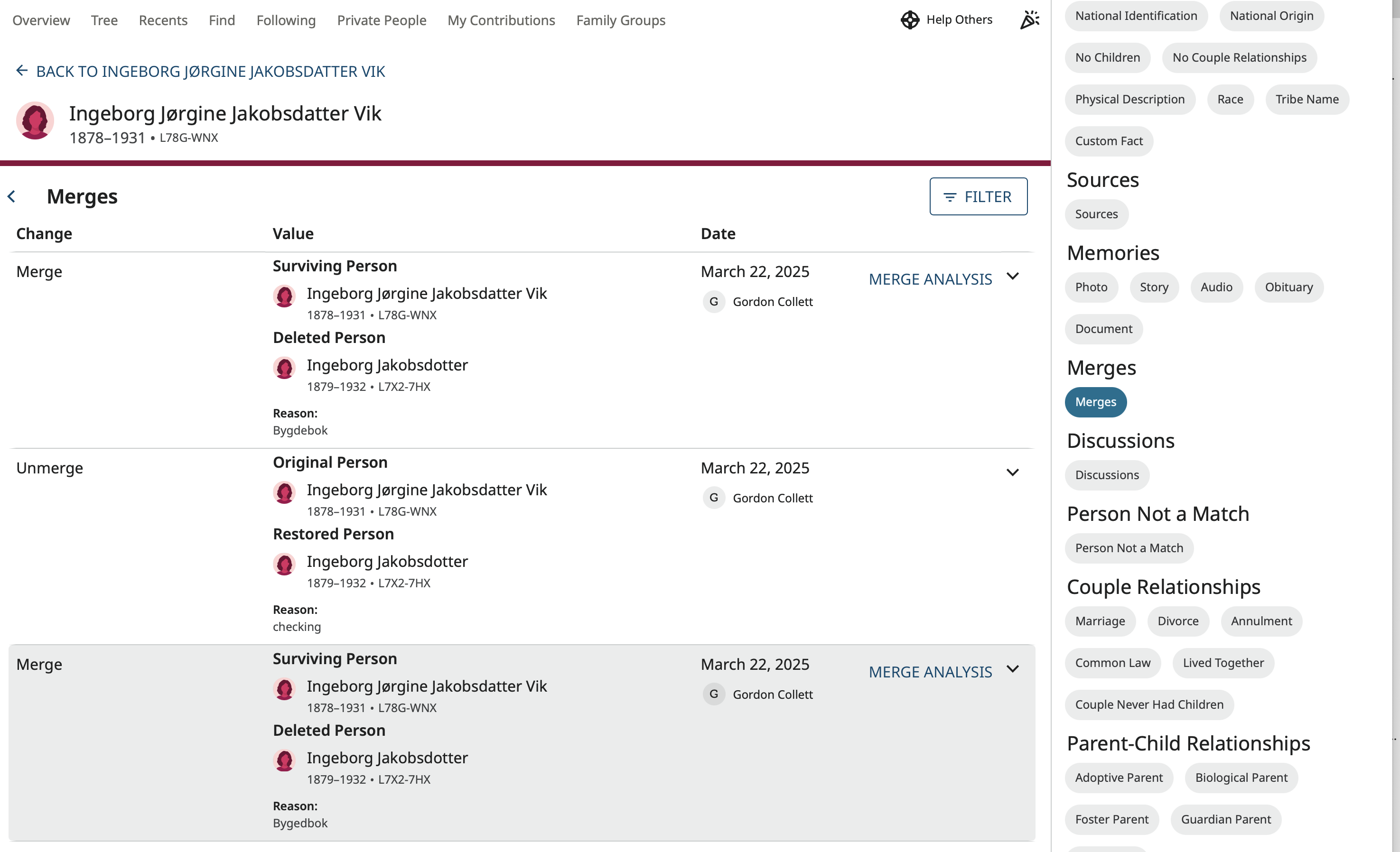Image resolution: width=1400 pixels, height=852 pixels.
Task: Click Ingeborg Jakobsdotter avatar under Restored Person
Action: (x=284, y=565)
